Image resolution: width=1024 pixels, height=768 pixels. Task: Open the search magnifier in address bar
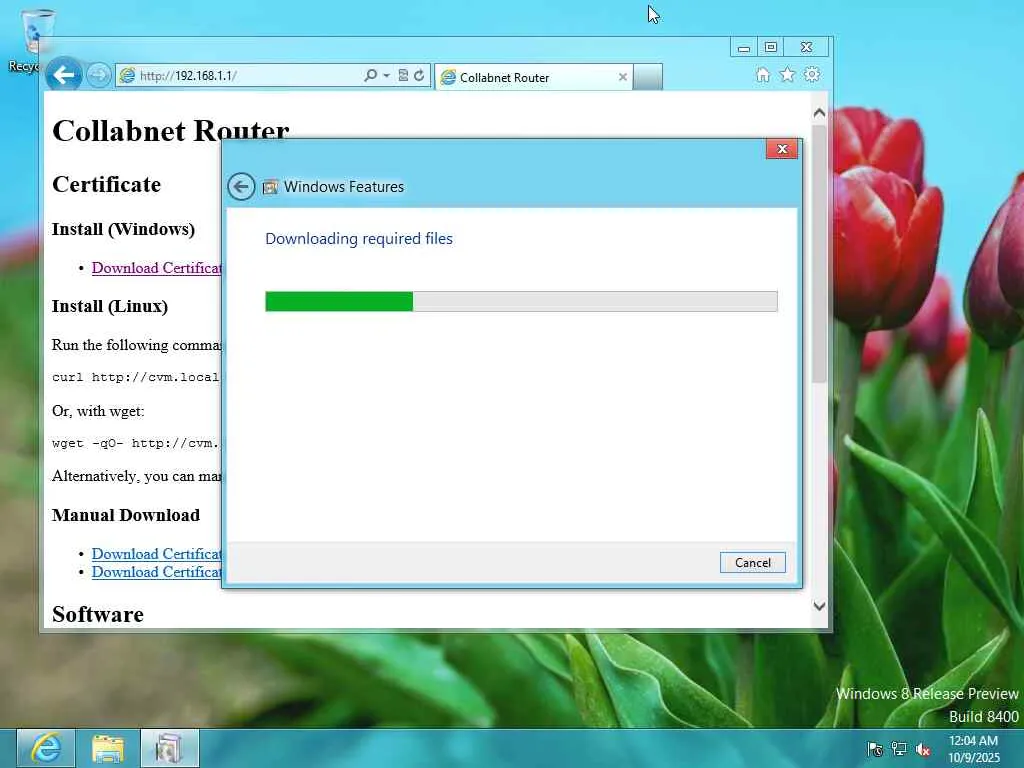370,76
